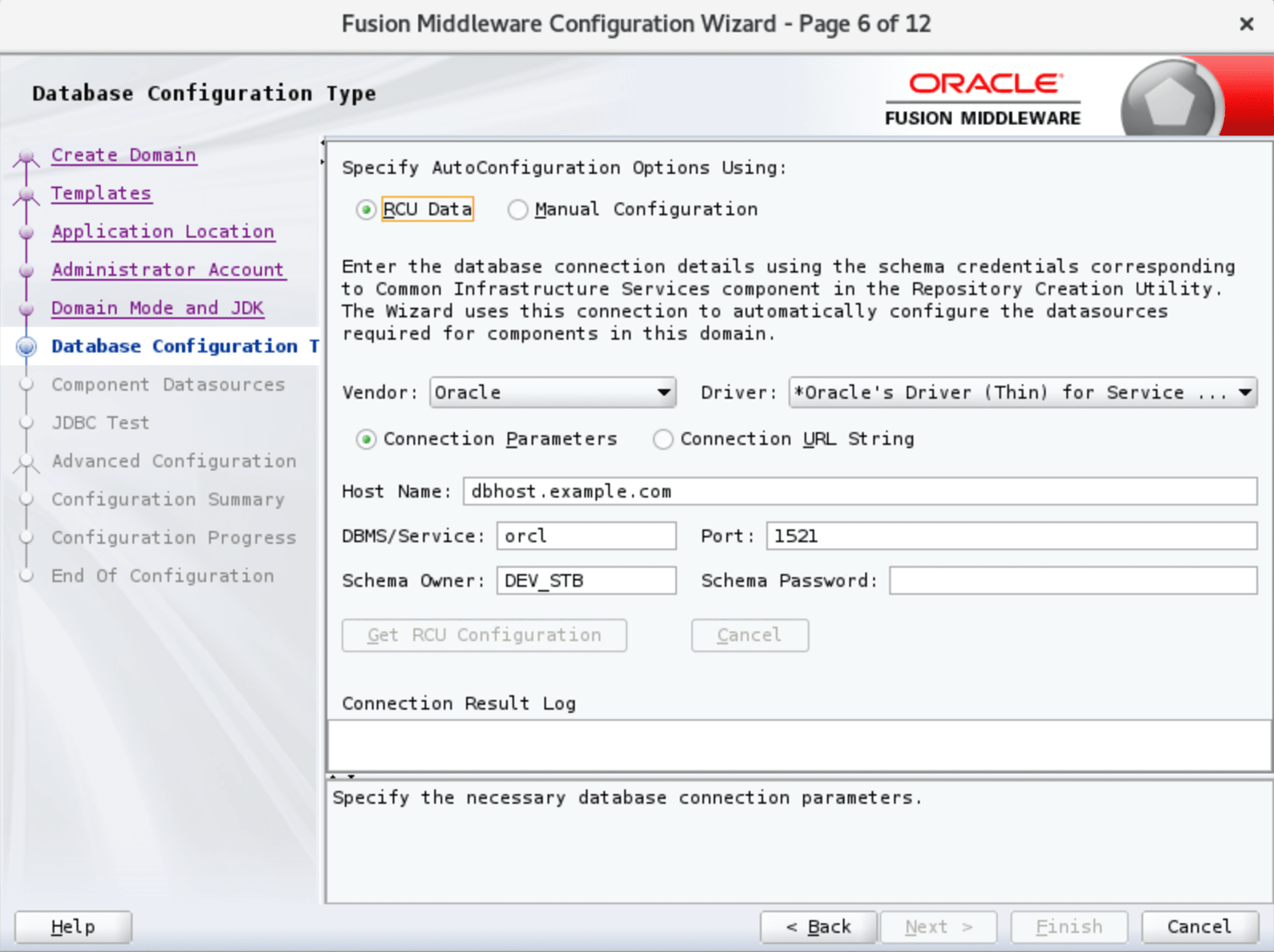The height and width of the screenshot is (952, 1274).
Task: Click the Application Location step bullet icon
Action: tap(26, 232)
